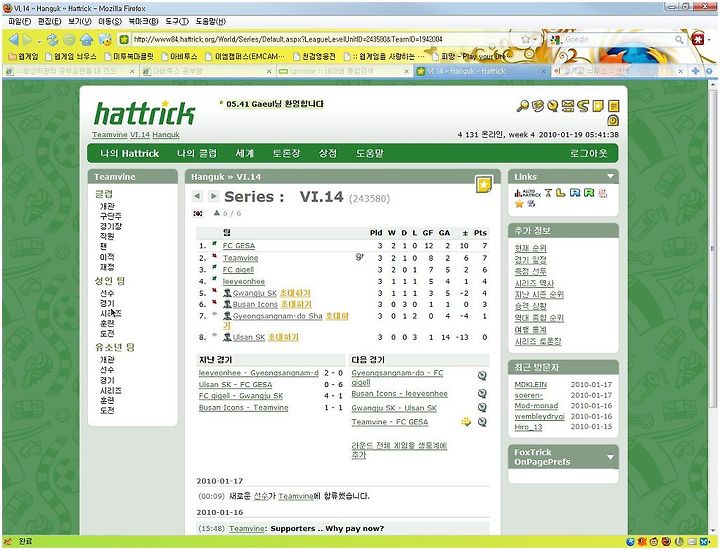Reload the page with the refresh icon

point(53,40)
